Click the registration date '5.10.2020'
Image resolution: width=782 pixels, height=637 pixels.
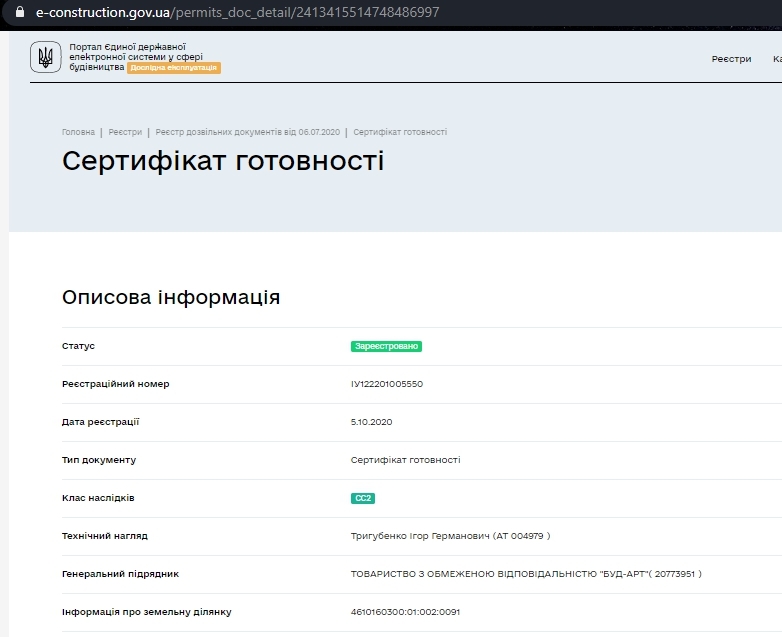(x=371, y=422)
